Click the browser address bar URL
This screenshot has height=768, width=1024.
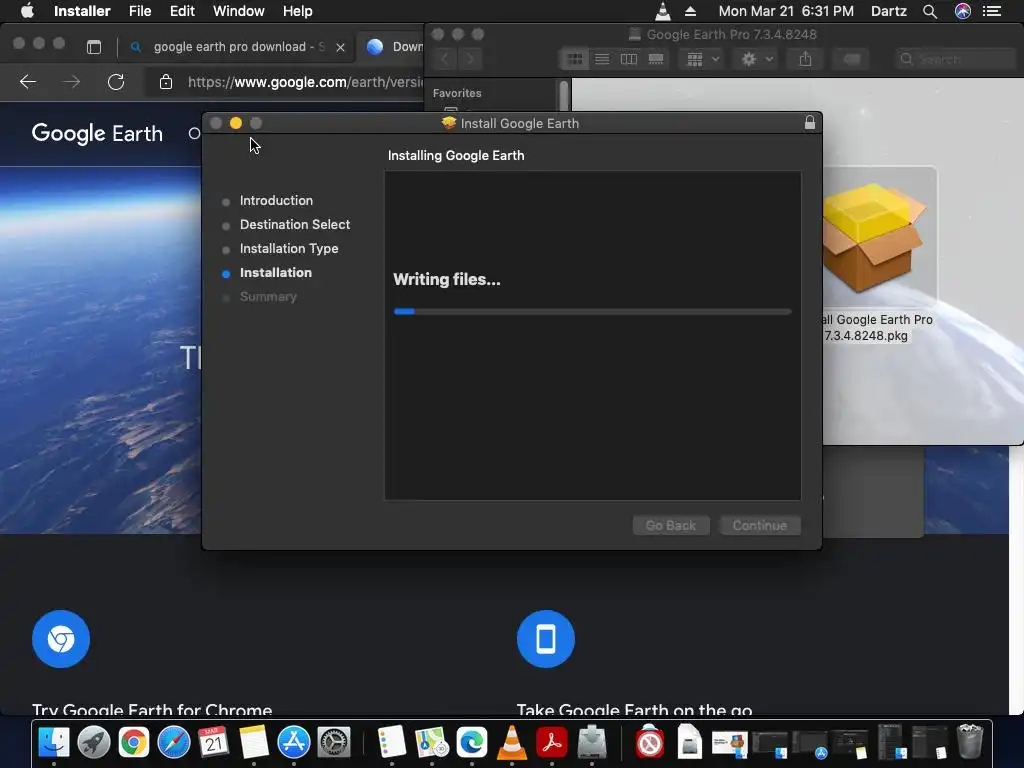(306, 82)
